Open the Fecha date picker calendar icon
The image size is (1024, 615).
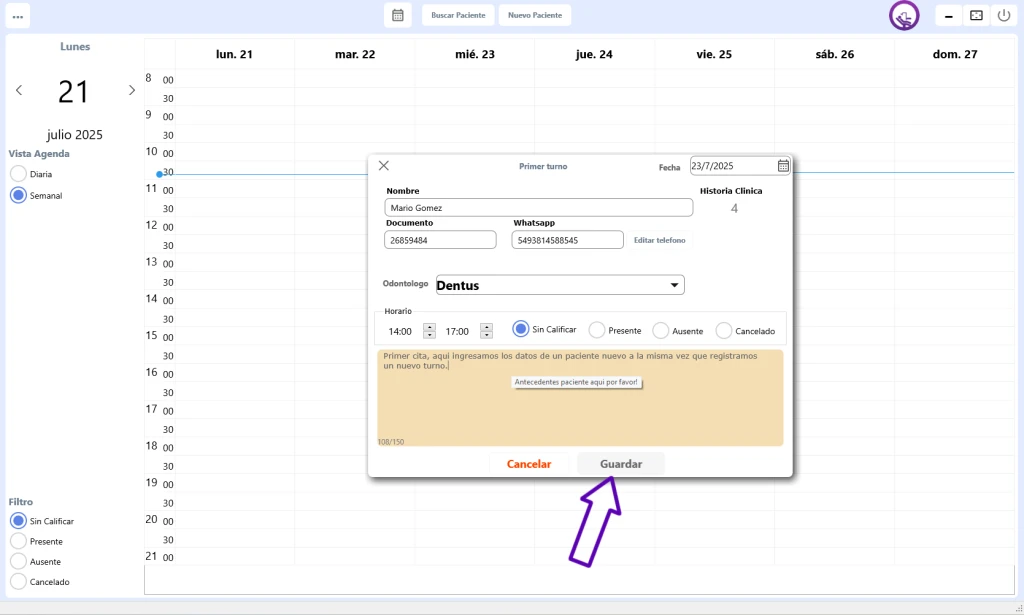pyautogui.click(x=783, y=166)
